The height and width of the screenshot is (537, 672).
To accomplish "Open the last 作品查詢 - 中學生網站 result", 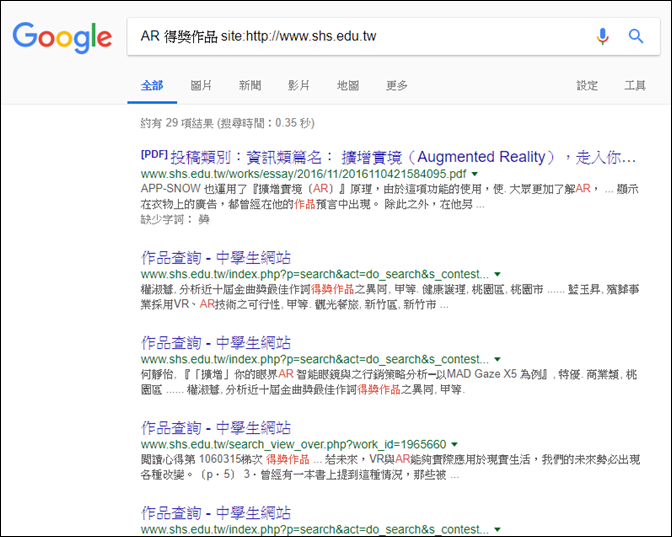I will coord(216,513).
